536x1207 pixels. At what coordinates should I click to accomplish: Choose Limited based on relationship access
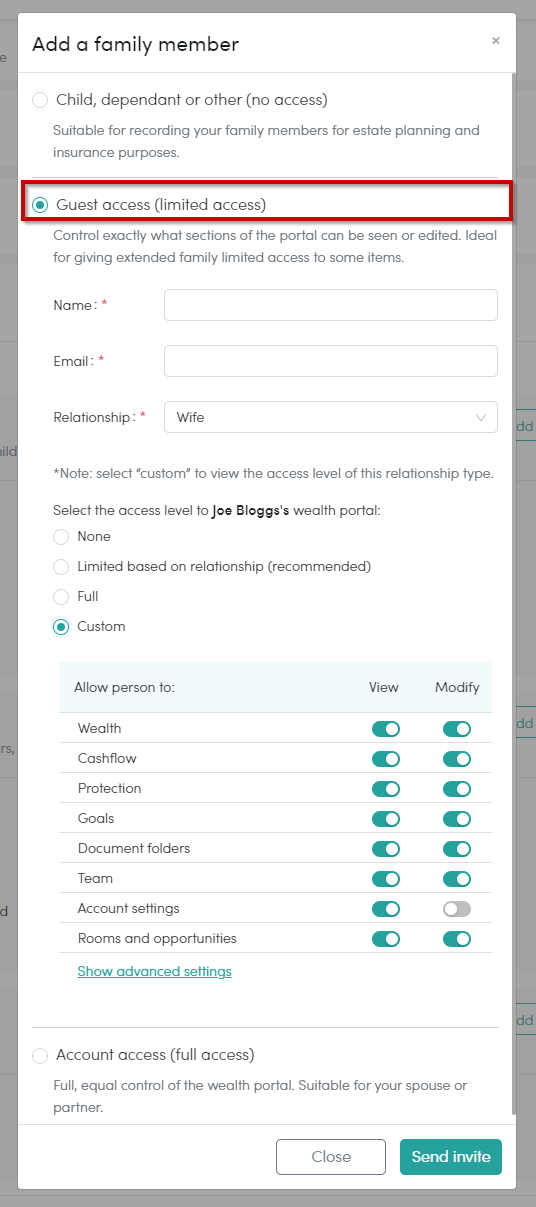(x=61, y=567)
